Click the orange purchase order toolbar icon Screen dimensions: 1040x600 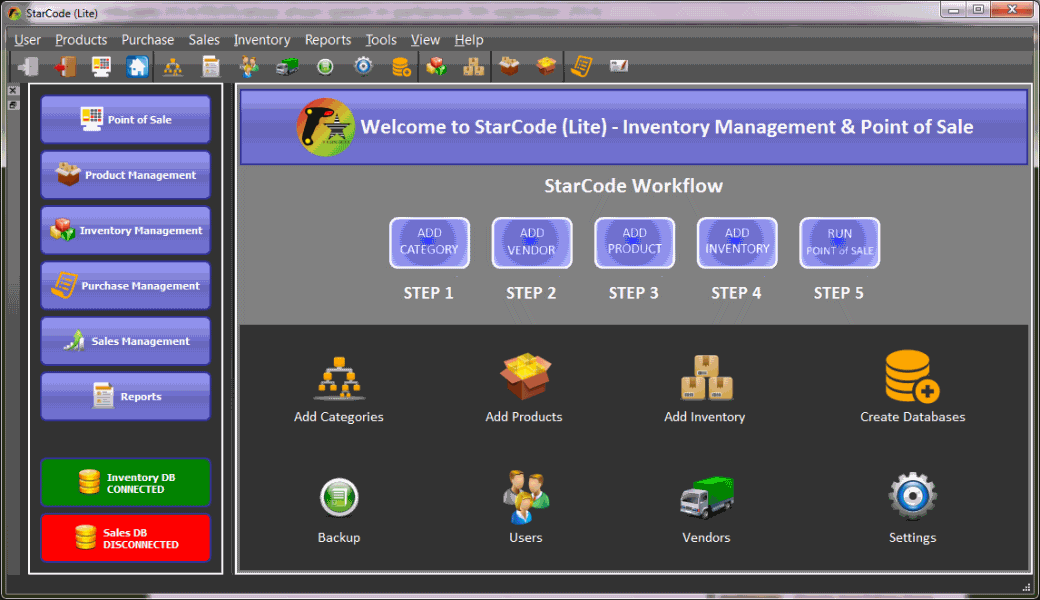pos(582,66)
